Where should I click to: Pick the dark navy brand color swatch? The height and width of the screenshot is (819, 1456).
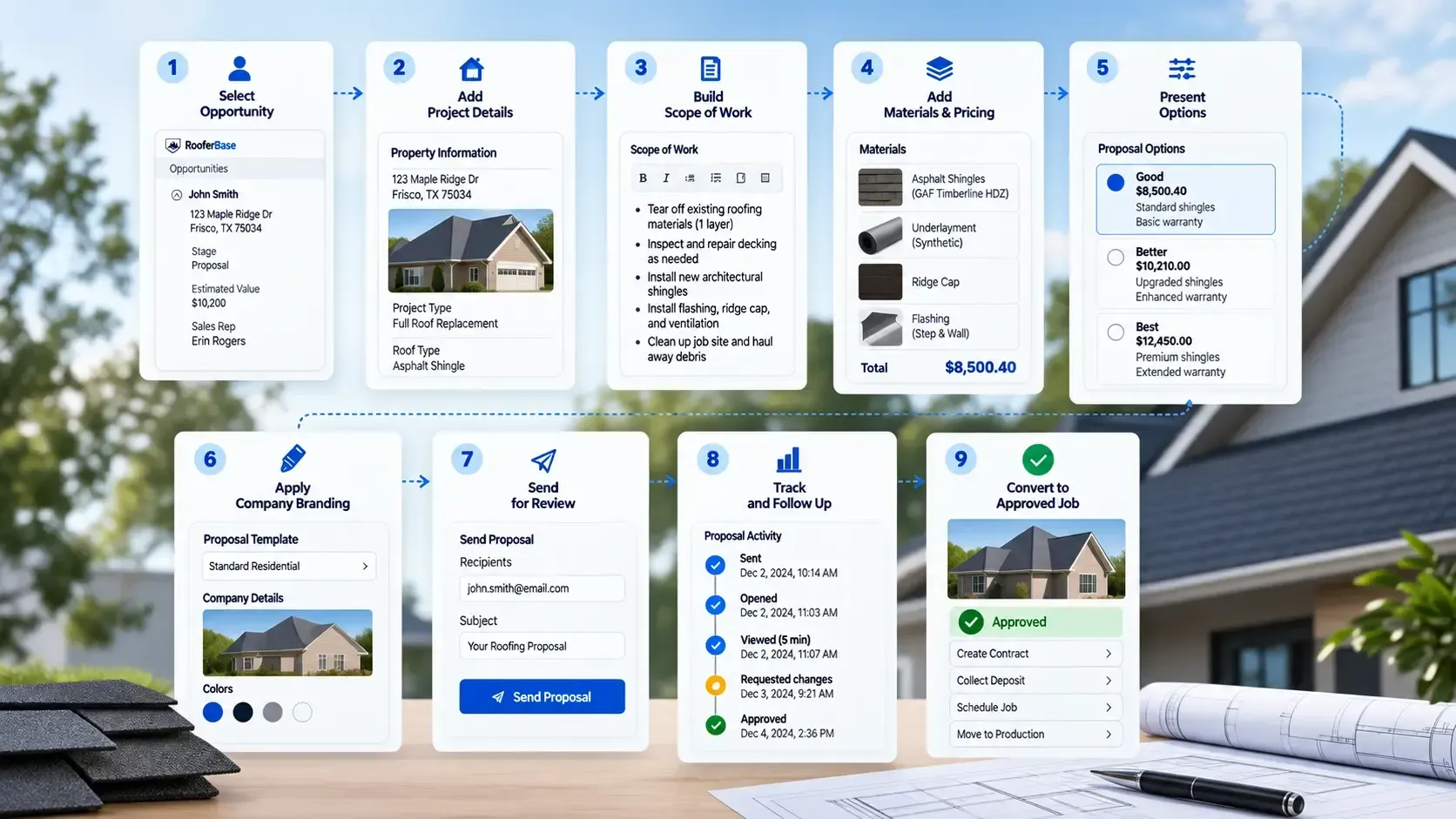click(x=243, y=712)
